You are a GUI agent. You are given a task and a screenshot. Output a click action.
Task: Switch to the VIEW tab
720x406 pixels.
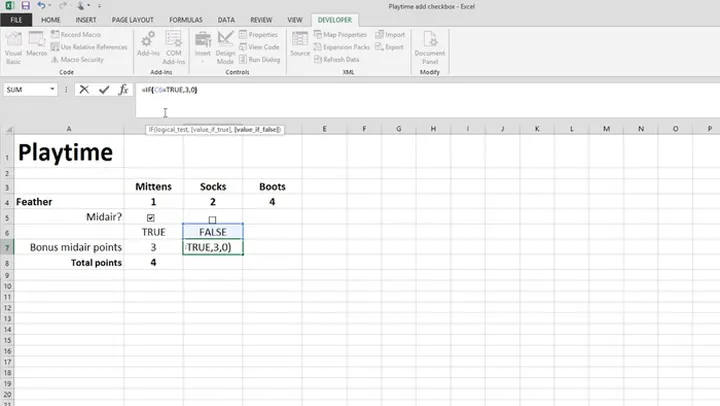pos(295,20)
